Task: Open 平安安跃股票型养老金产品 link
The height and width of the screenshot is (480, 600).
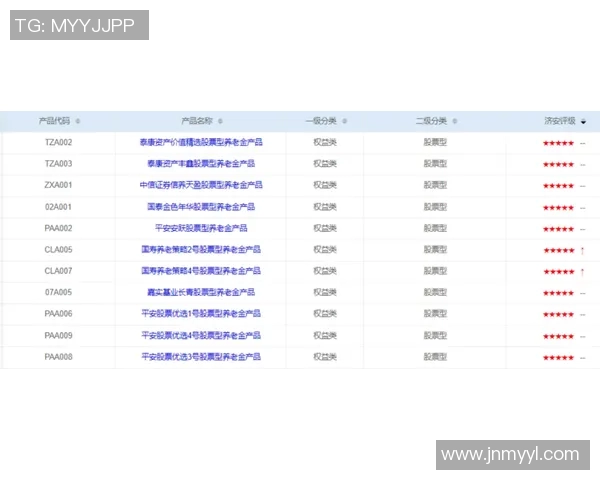Action: pyautogui.click(x=201, y=229)
